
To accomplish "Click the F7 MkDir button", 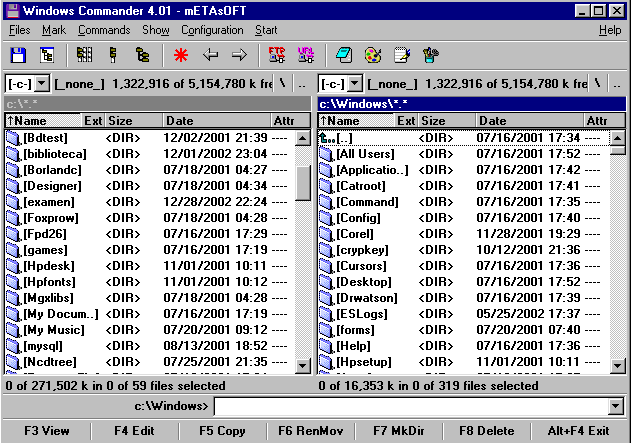I will tap(399, 431).
